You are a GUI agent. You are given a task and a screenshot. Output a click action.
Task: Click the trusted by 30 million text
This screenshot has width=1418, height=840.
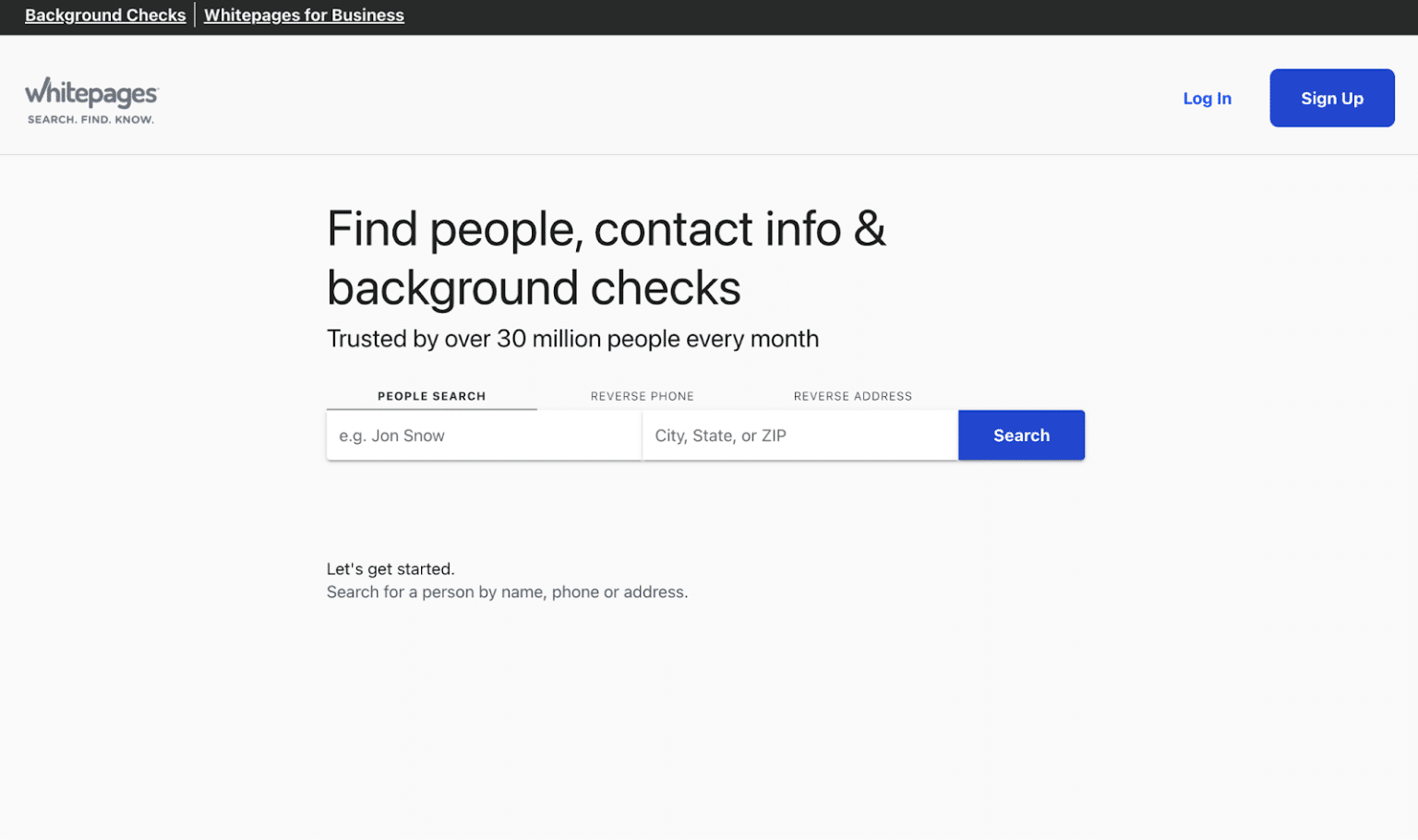coord(572,339)
